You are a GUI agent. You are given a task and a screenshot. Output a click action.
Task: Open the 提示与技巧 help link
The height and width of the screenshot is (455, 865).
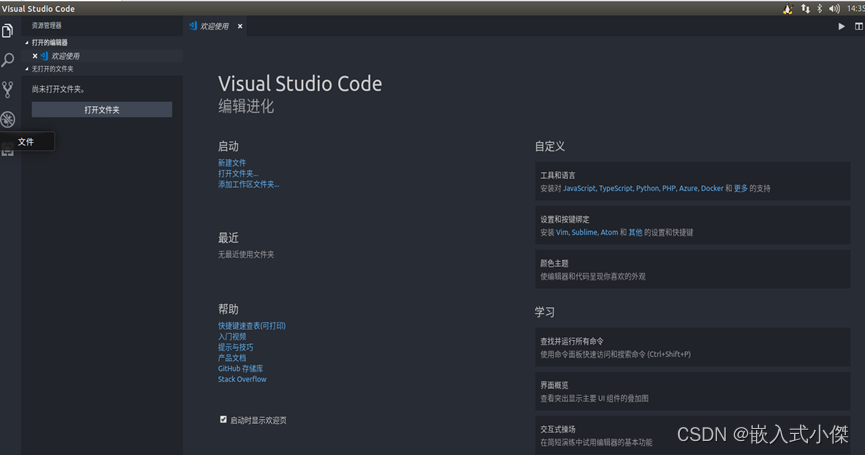(235, 347)
